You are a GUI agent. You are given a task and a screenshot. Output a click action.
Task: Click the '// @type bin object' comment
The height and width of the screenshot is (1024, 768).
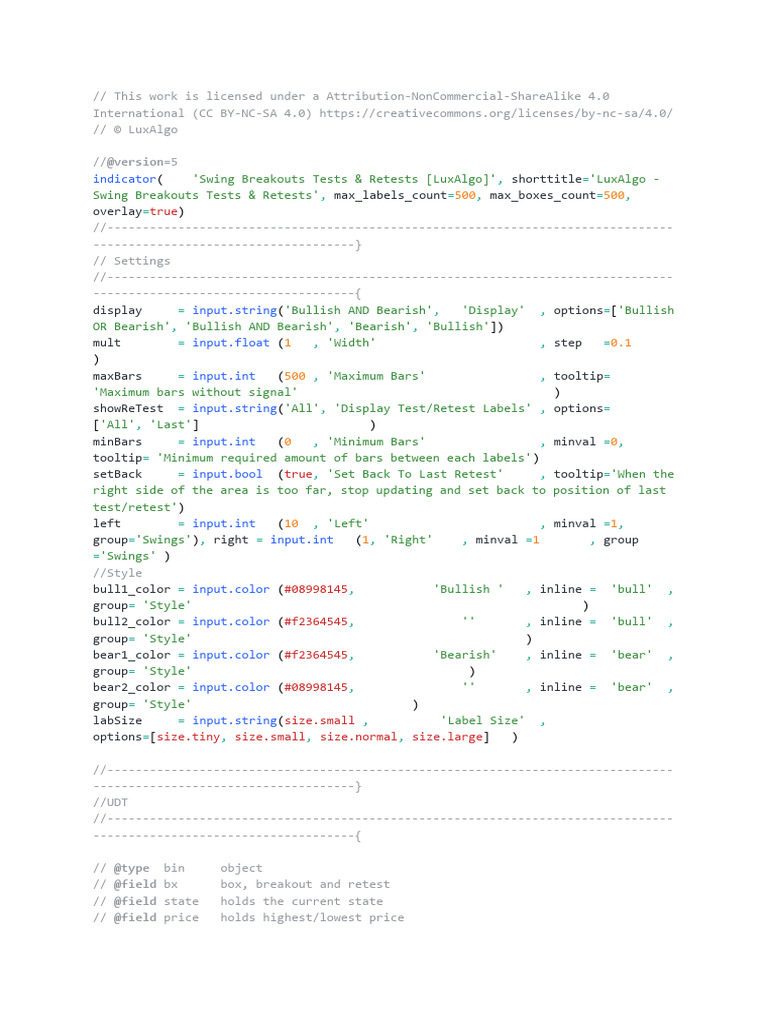pyautogui.click(x=178, y=868)
